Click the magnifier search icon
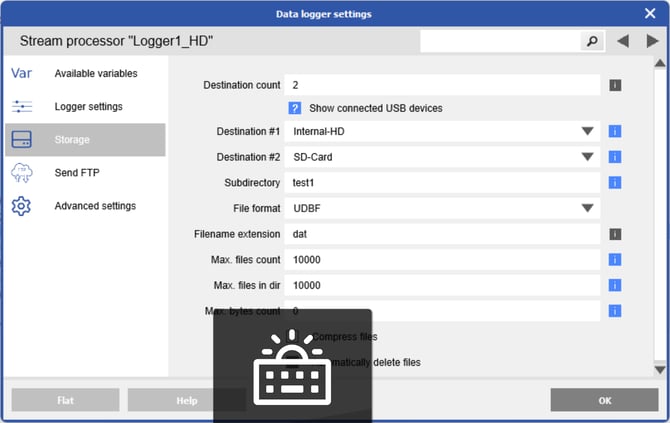Viewport: 670px width, 423px height. [592, 41]
